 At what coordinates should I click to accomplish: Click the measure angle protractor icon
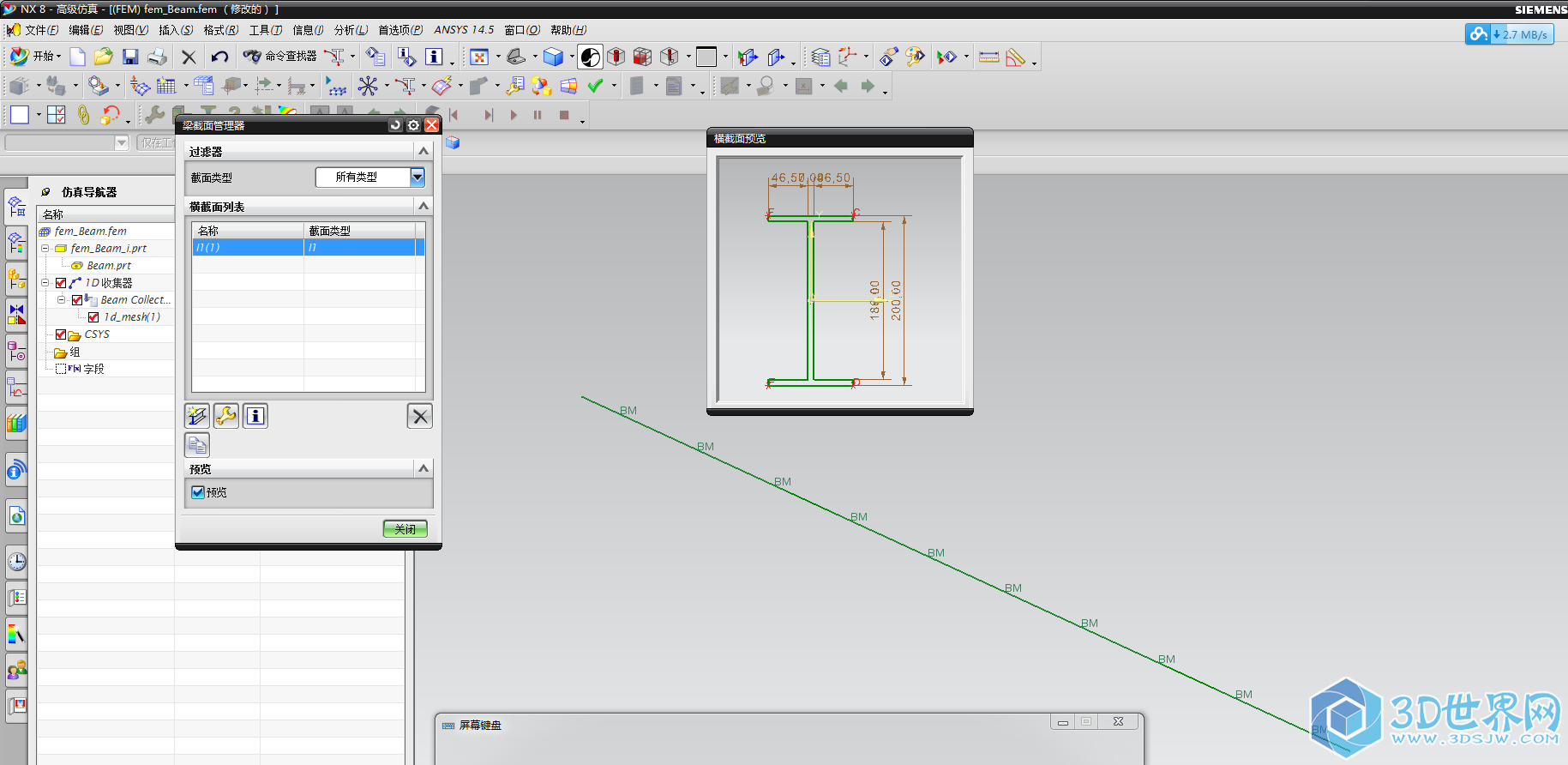(1015, 57)
